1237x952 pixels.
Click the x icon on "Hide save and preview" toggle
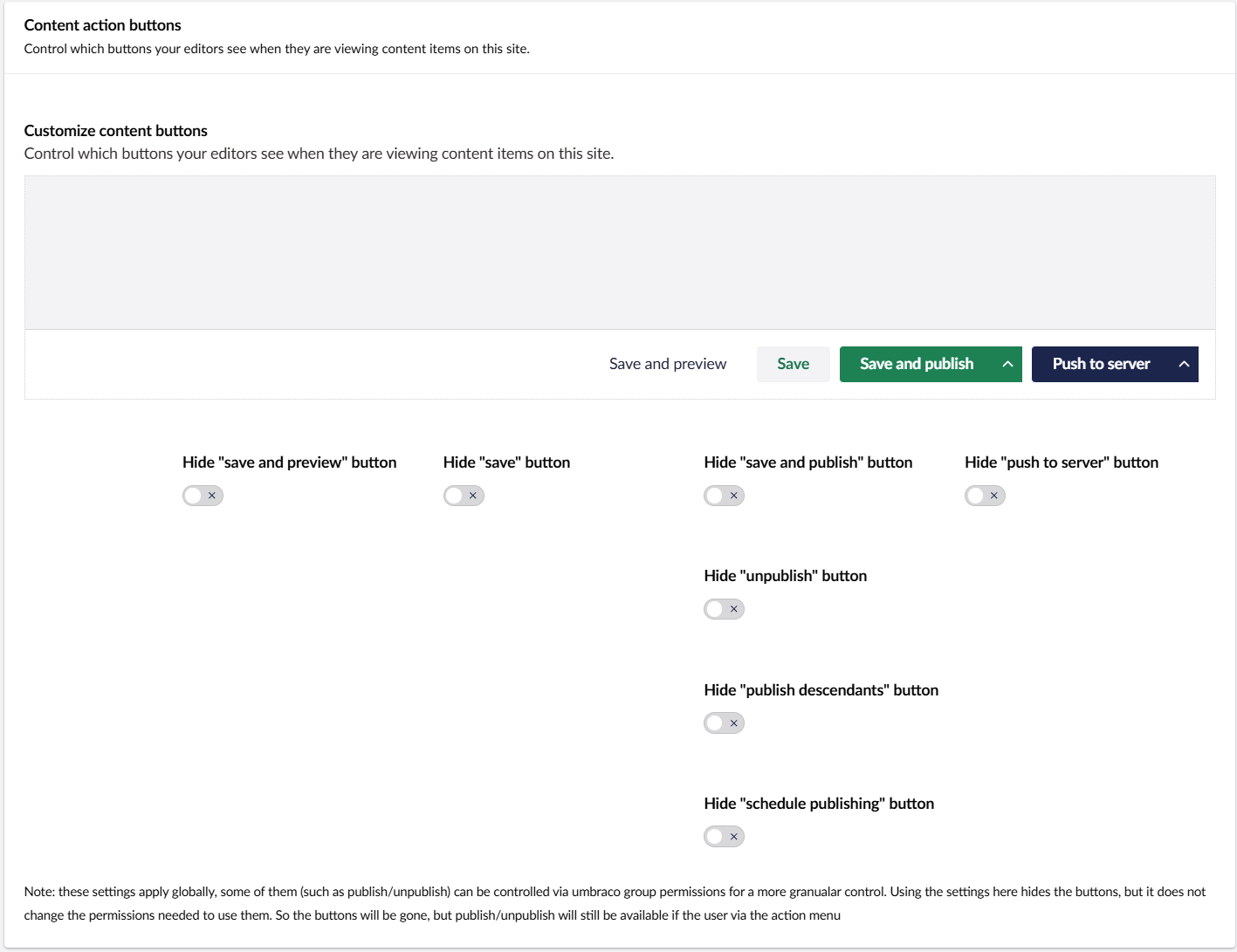tap(211, 495)
